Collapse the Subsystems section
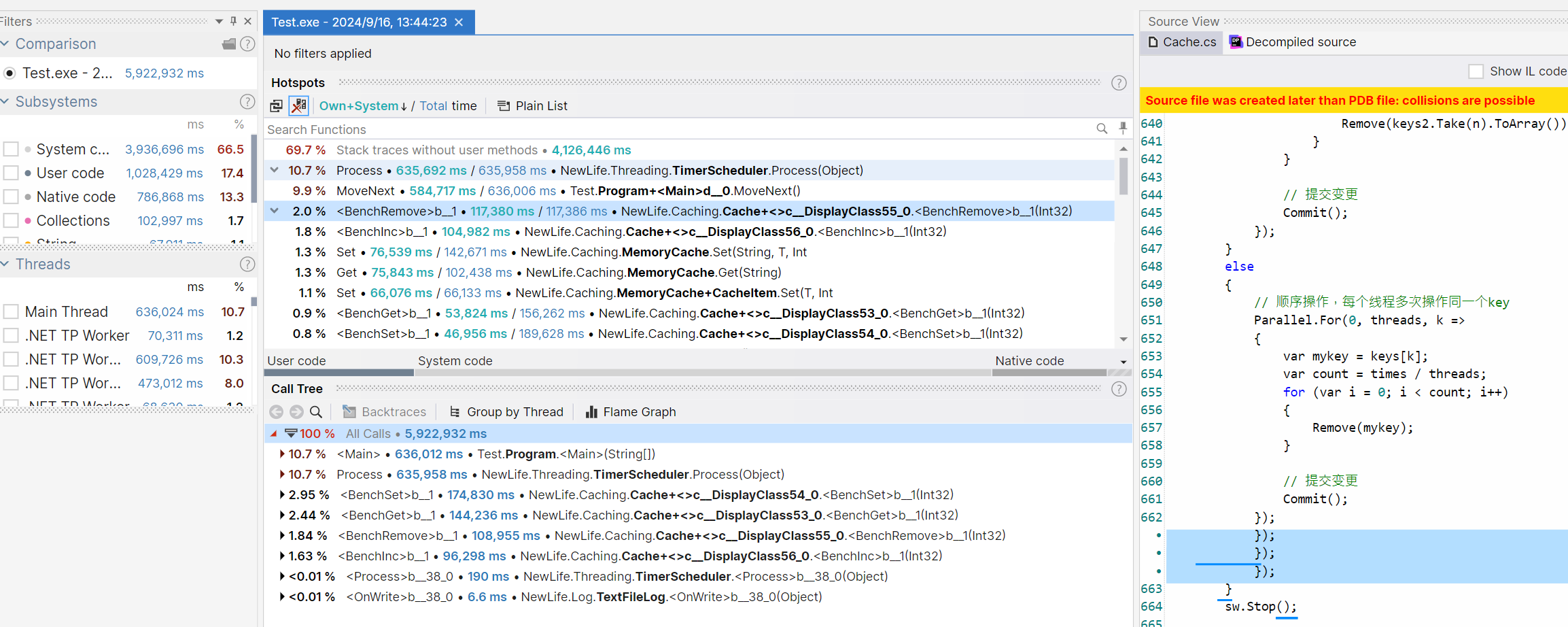1568x627 pixels. pyautogui.click(x=5, y=102)
